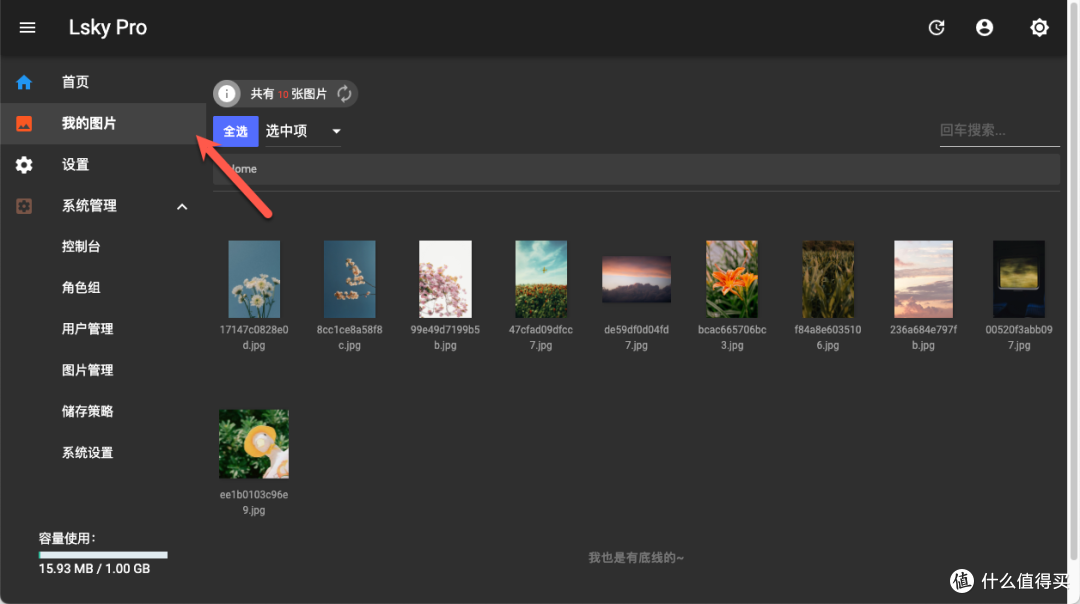Click the refresh history icon in header
Image resolution: width=1080 pixels, height=604 pixels.
coord(936,28)
